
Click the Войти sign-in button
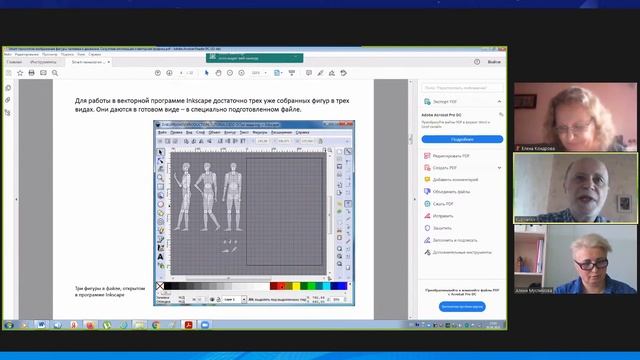494,62
